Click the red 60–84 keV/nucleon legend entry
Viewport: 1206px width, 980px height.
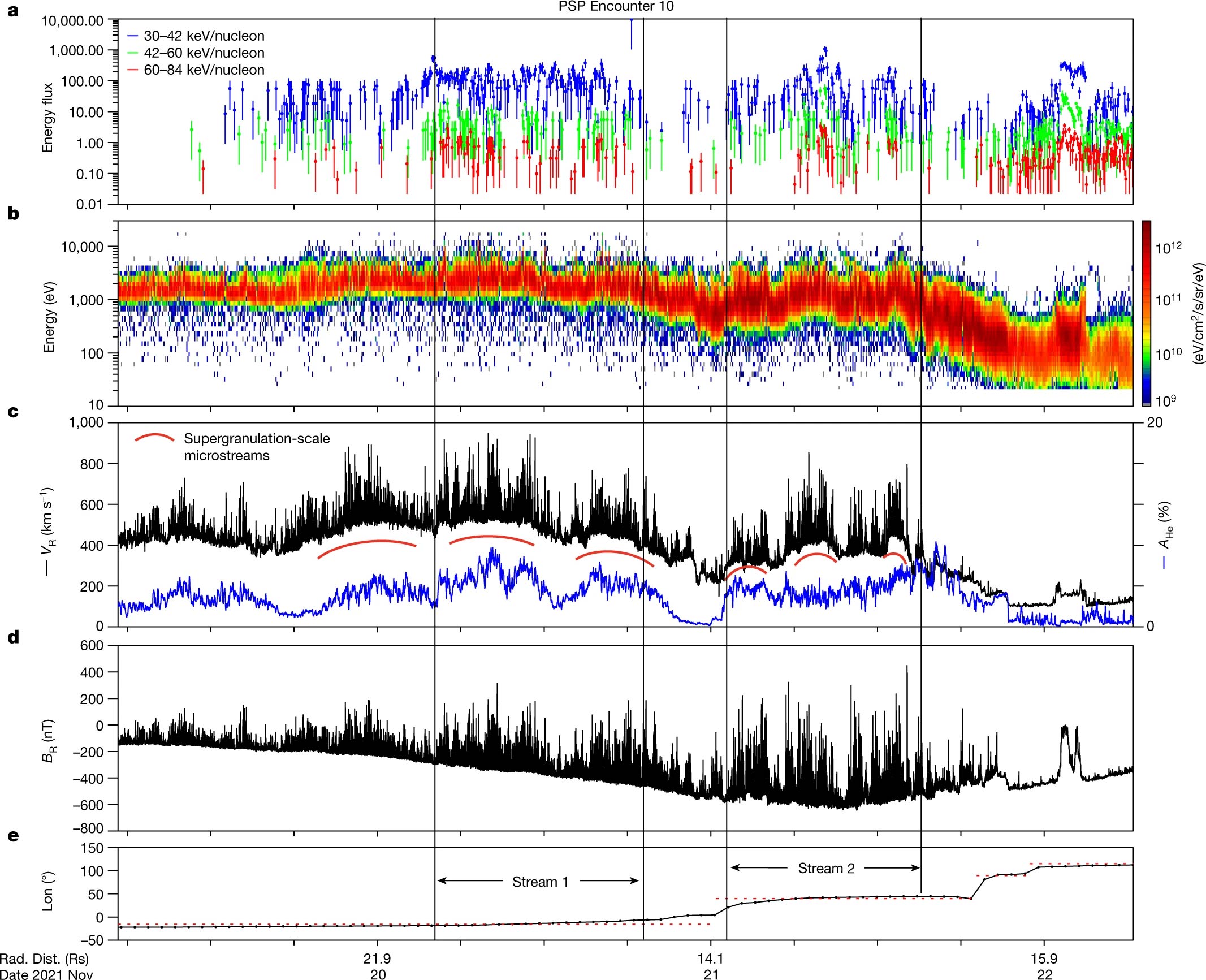196,70
